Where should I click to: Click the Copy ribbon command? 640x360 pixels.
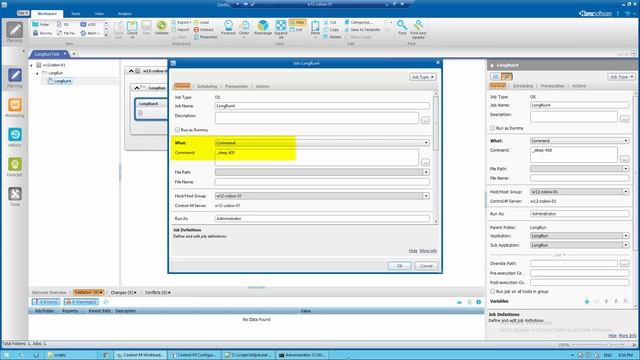pyautogui.click(x=331, y=30)
